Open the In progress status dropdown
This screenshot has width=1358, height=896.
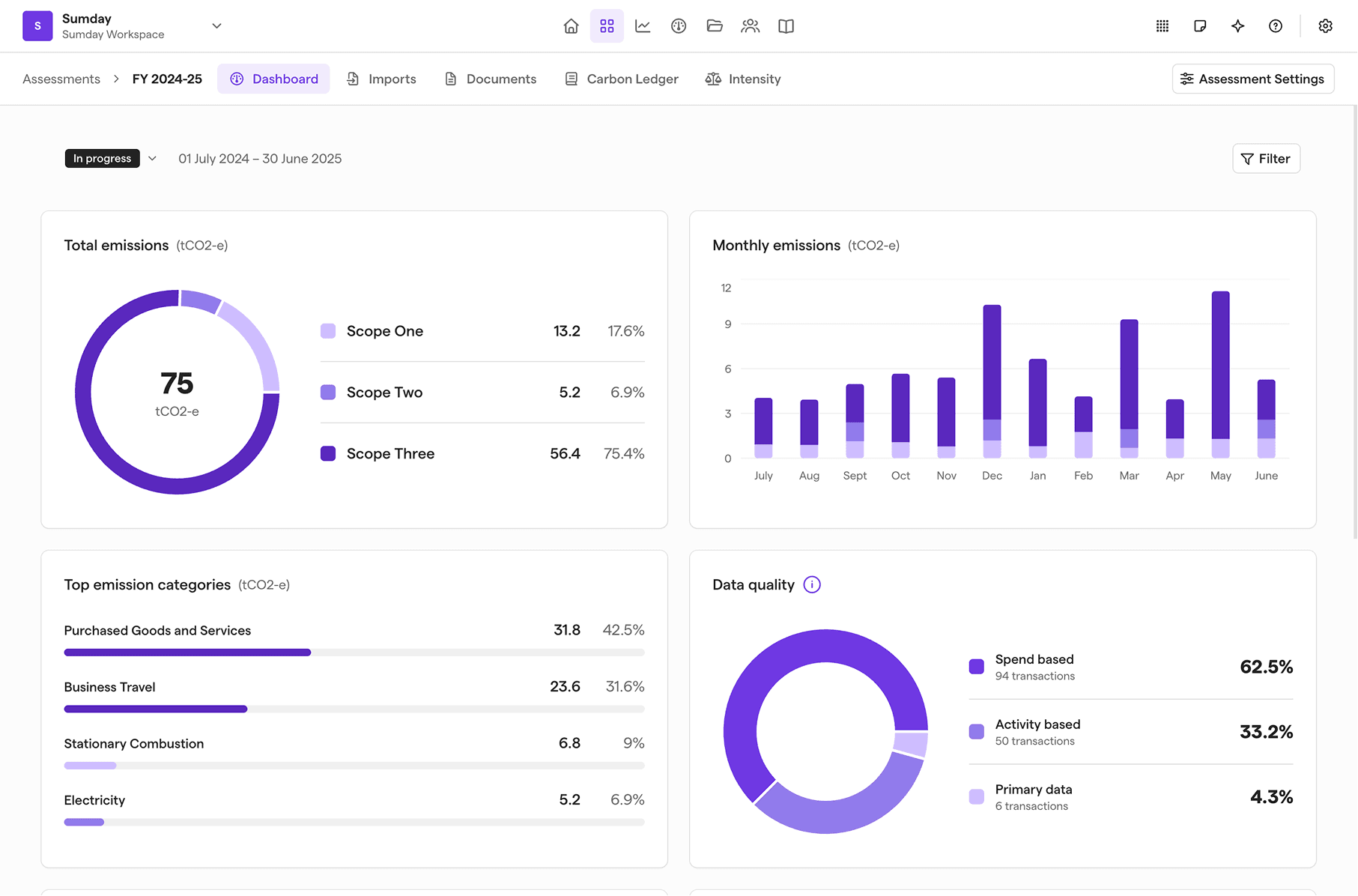(x=152, y=158)
